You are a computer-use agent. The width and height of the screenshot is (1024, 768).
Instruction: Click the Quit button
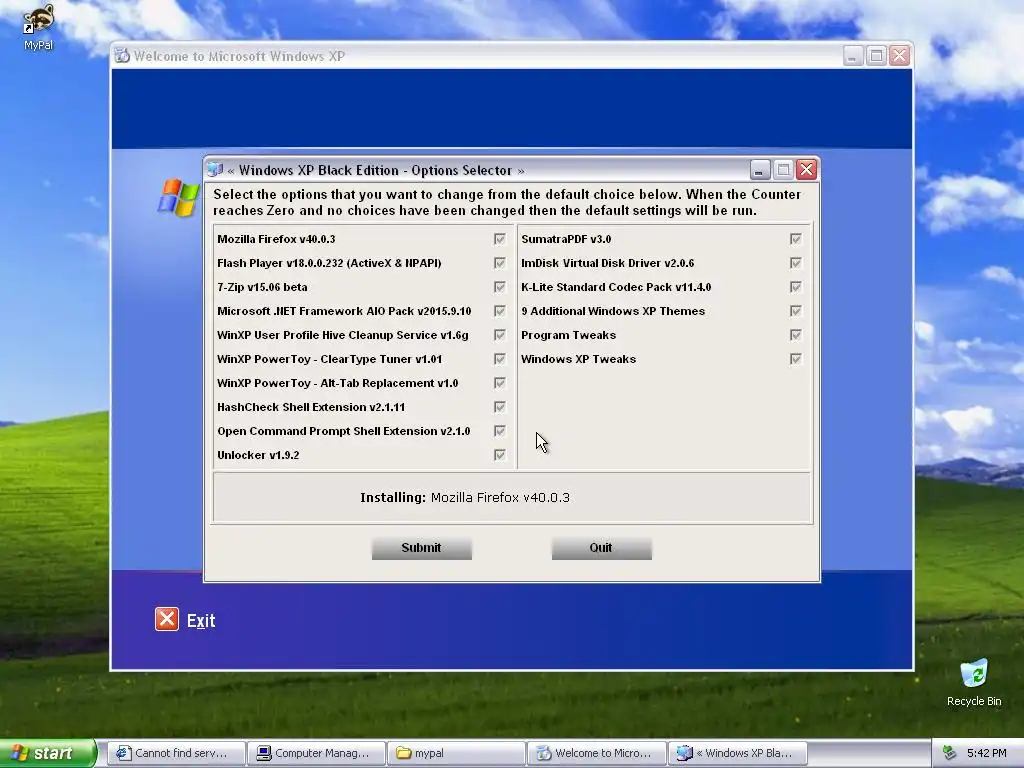pyautogui.click(x=601, y=548)
